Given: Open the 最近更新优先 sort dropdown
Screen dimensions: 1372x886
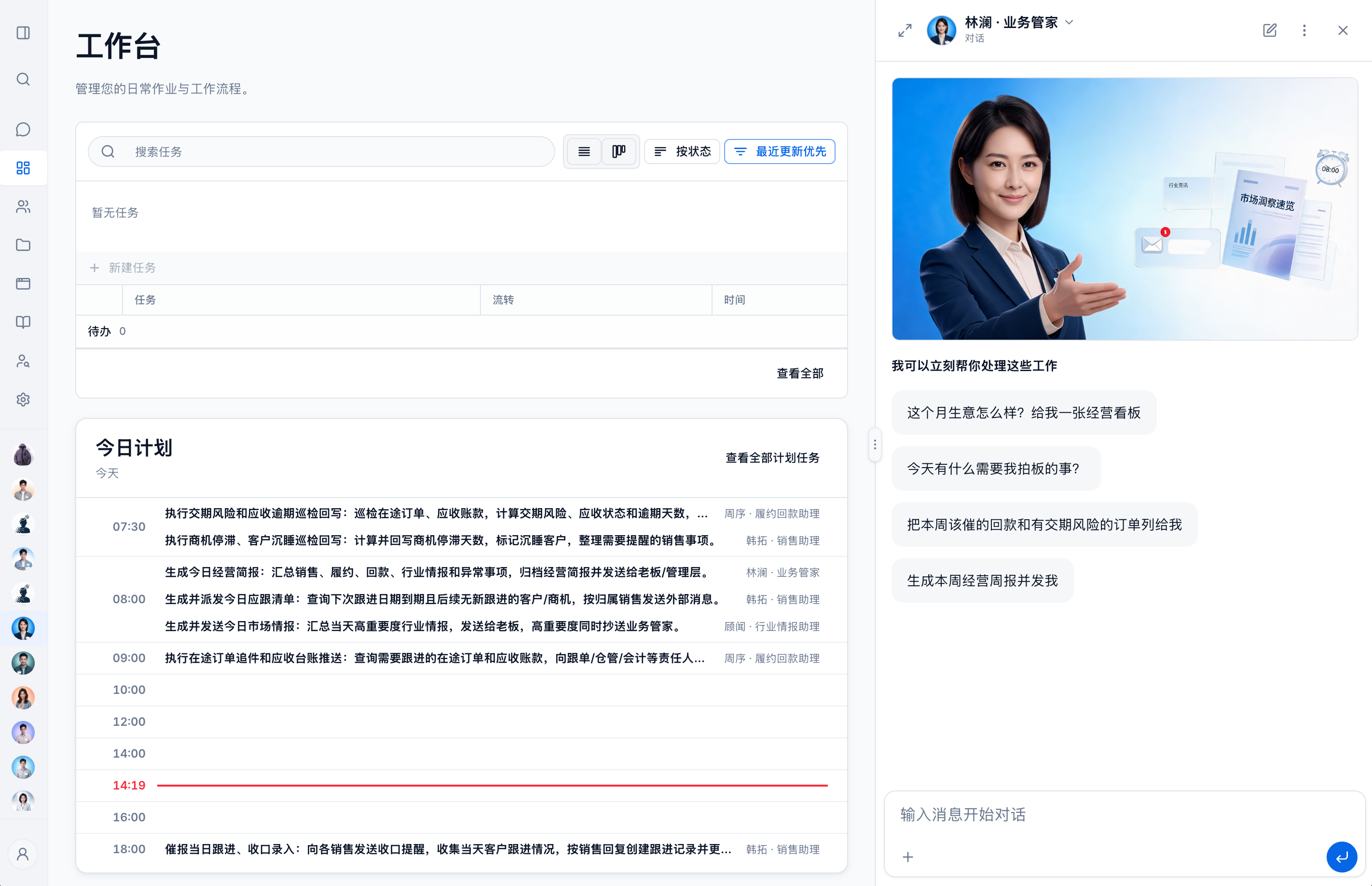Looking at the screenshot, I should pyautogui.click(x=780, y=152).
